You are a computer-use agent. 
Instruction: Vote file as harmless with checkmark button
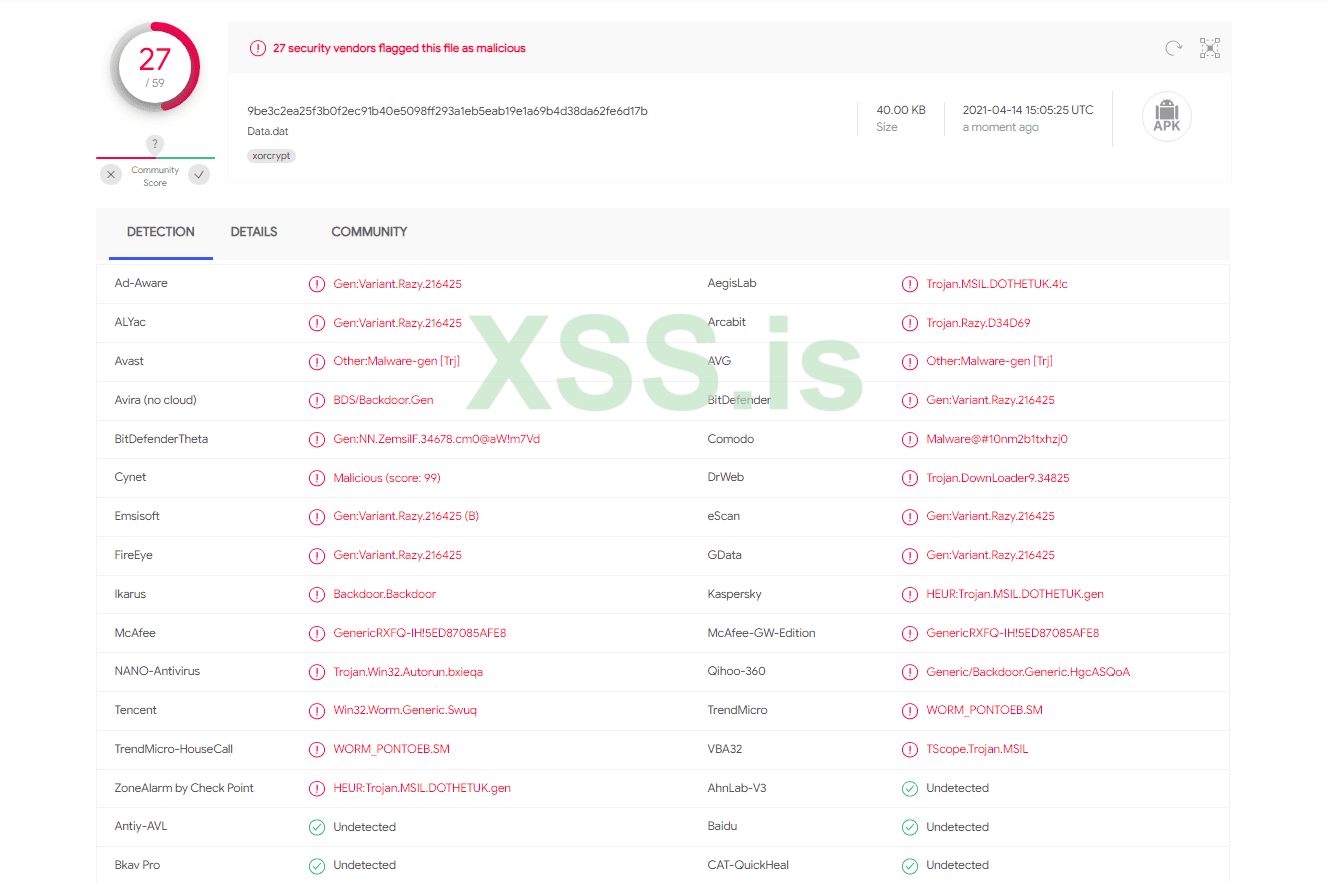point(200,175)
